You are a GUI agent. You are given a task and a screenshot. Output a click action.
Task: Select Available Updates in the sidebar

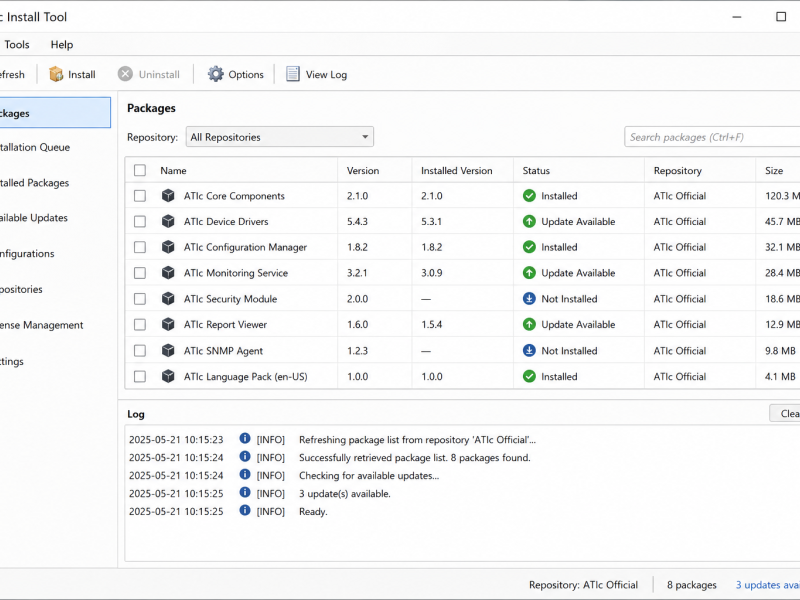click(x=33, y=218)
